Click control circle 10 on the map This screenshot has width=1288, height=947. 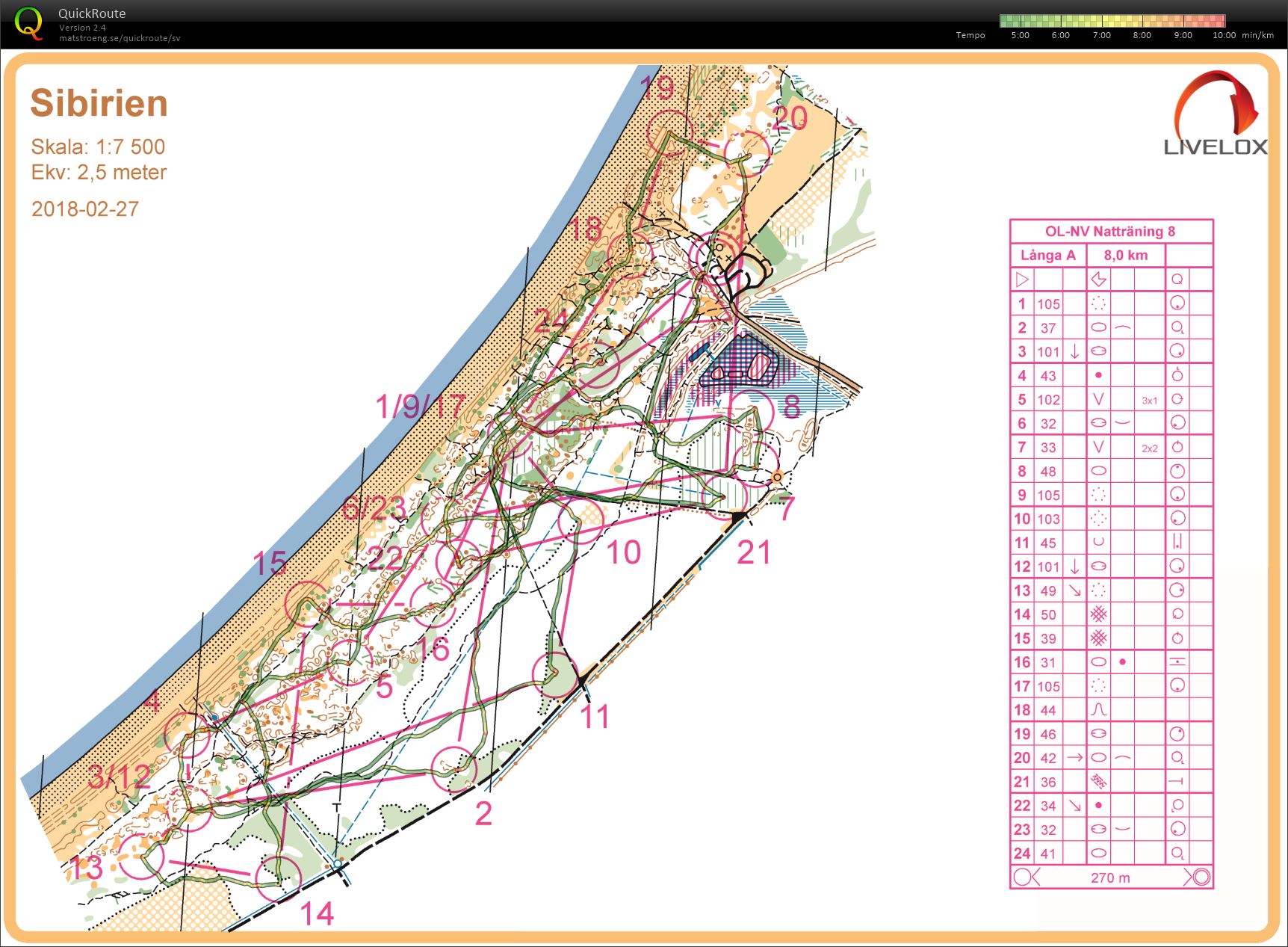(x=580, y=520)
